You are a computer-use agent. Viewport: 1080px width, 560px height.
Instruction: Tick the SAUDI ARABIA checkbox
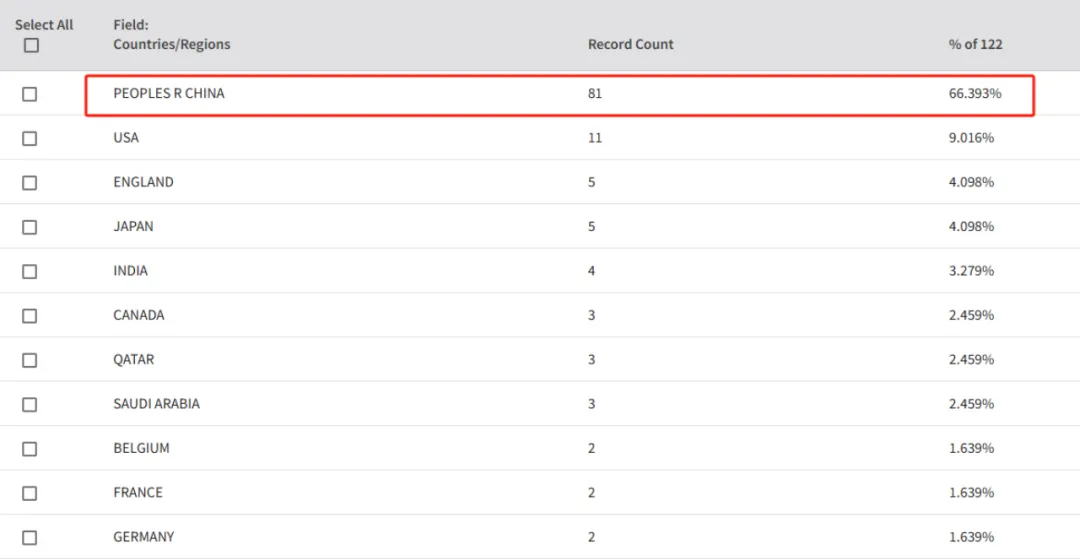click(30, 404)
